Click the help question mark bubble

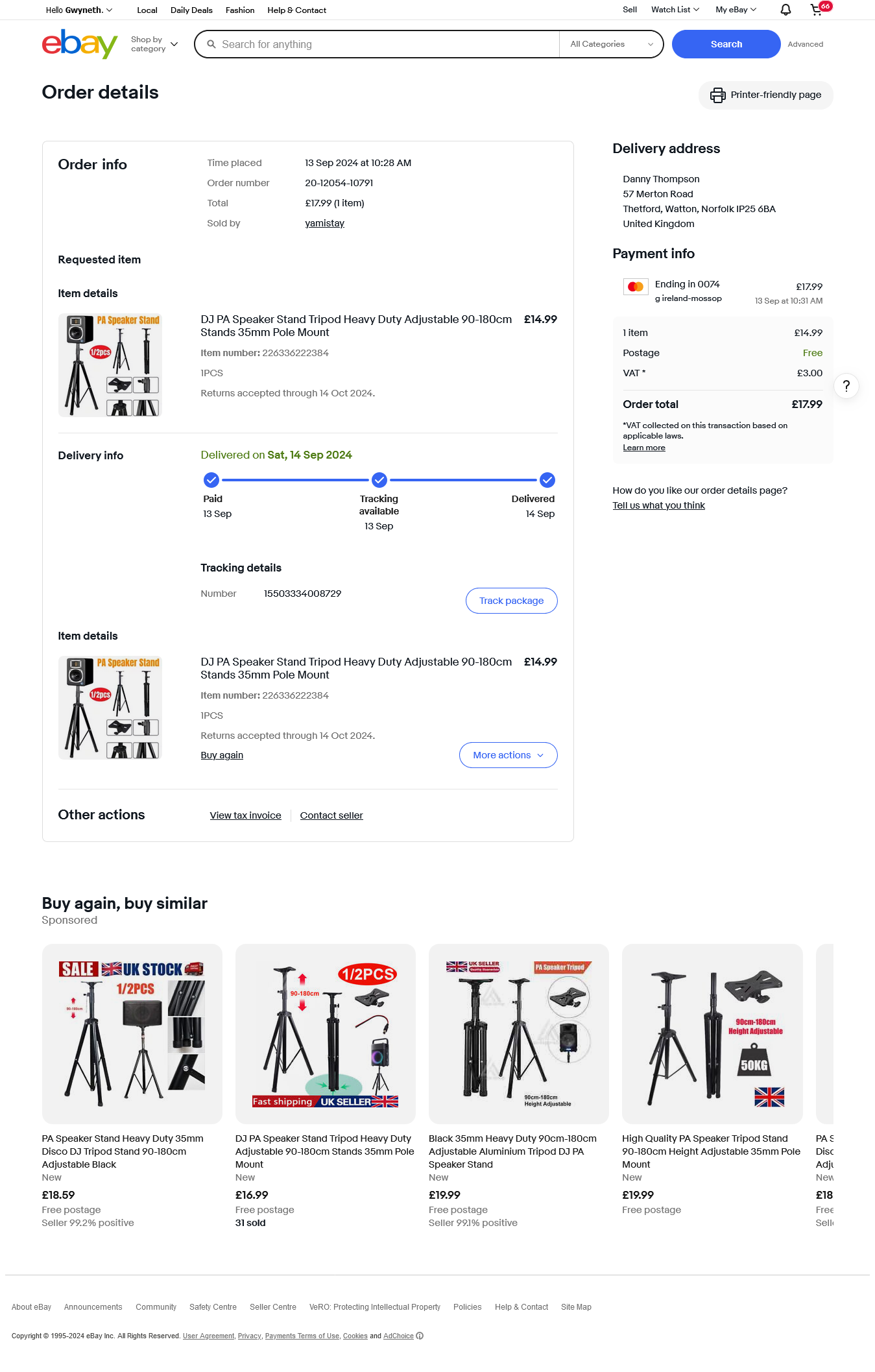[x=846, y=387]
